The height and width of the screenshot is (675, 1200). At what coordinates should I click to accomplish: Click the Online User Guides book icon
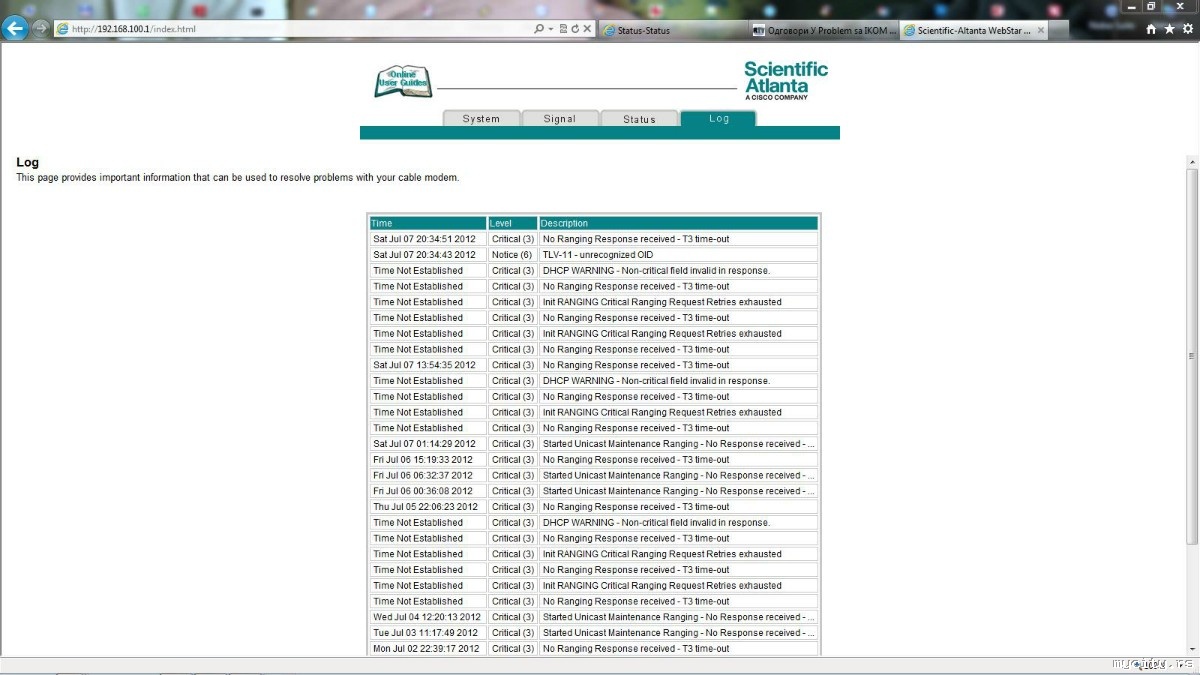(x=403, y=81)
